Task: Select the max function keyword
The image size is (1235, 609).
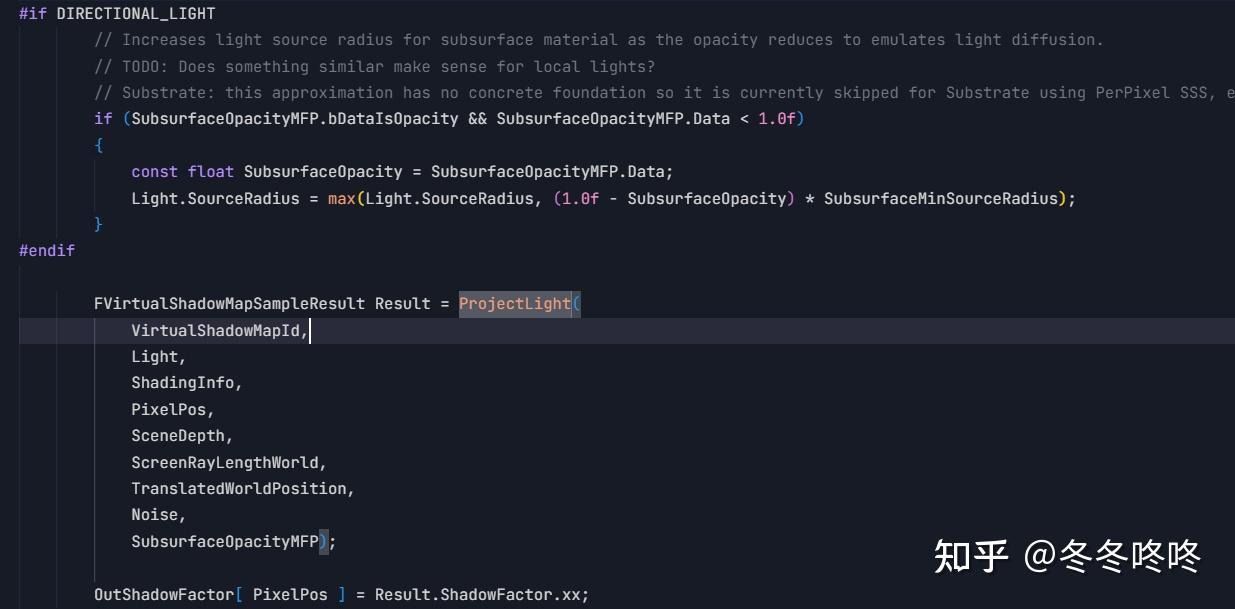Action: coord(342,198)
